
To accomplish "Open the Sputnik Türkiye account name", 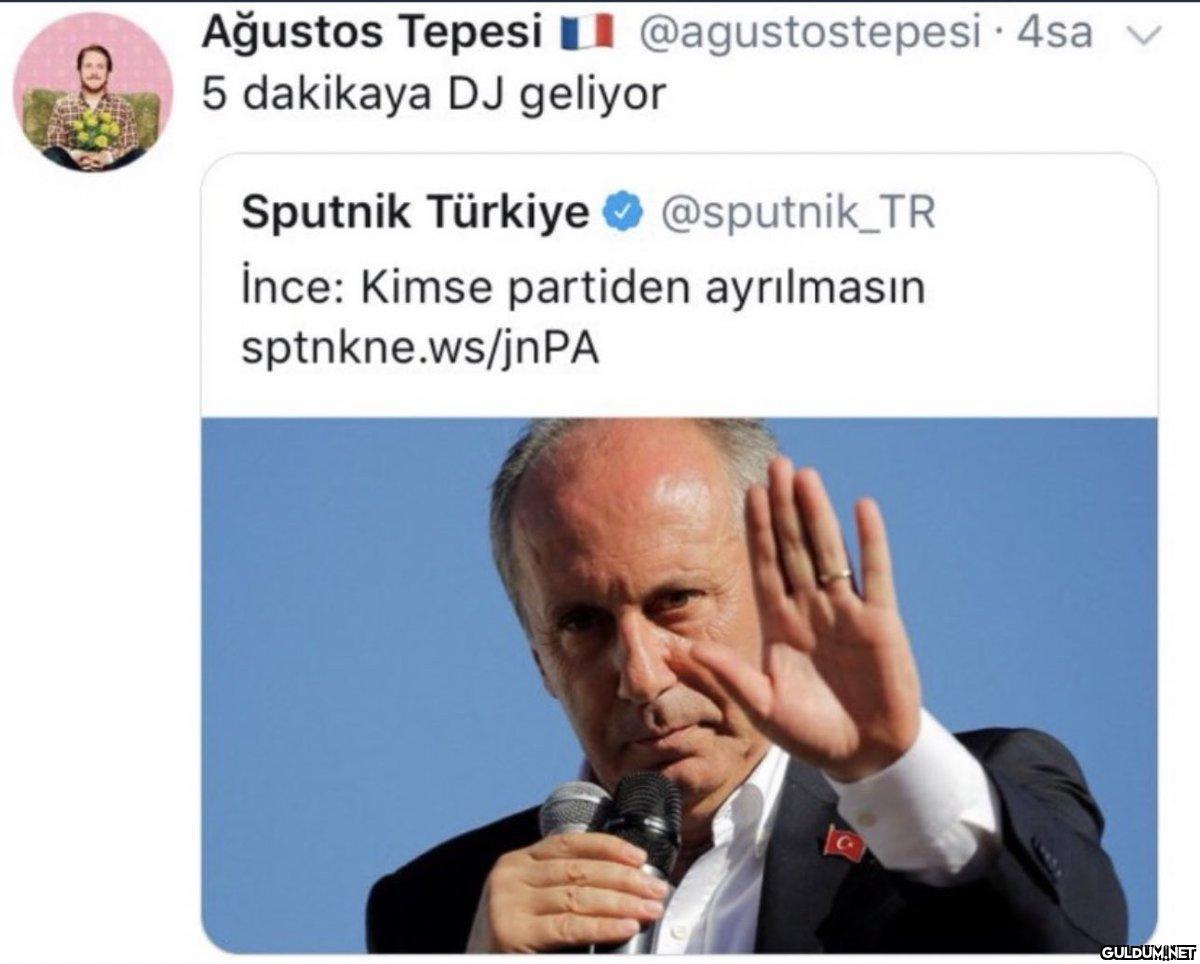I will click(x=416, y=212).
